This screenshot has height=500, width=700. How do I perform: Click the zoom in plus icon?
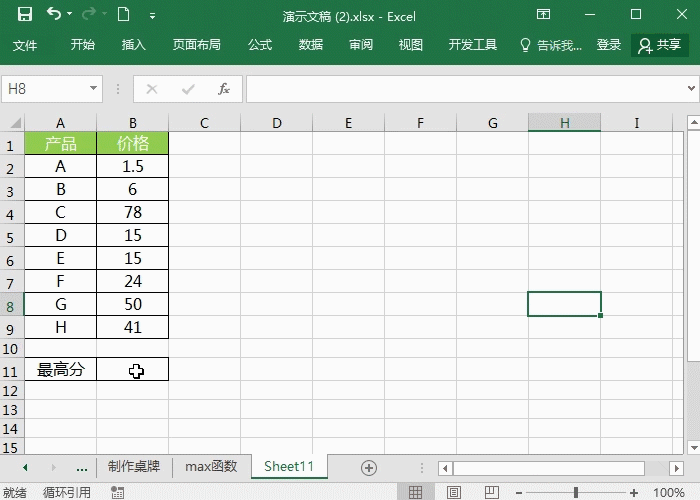click(634, 492)
